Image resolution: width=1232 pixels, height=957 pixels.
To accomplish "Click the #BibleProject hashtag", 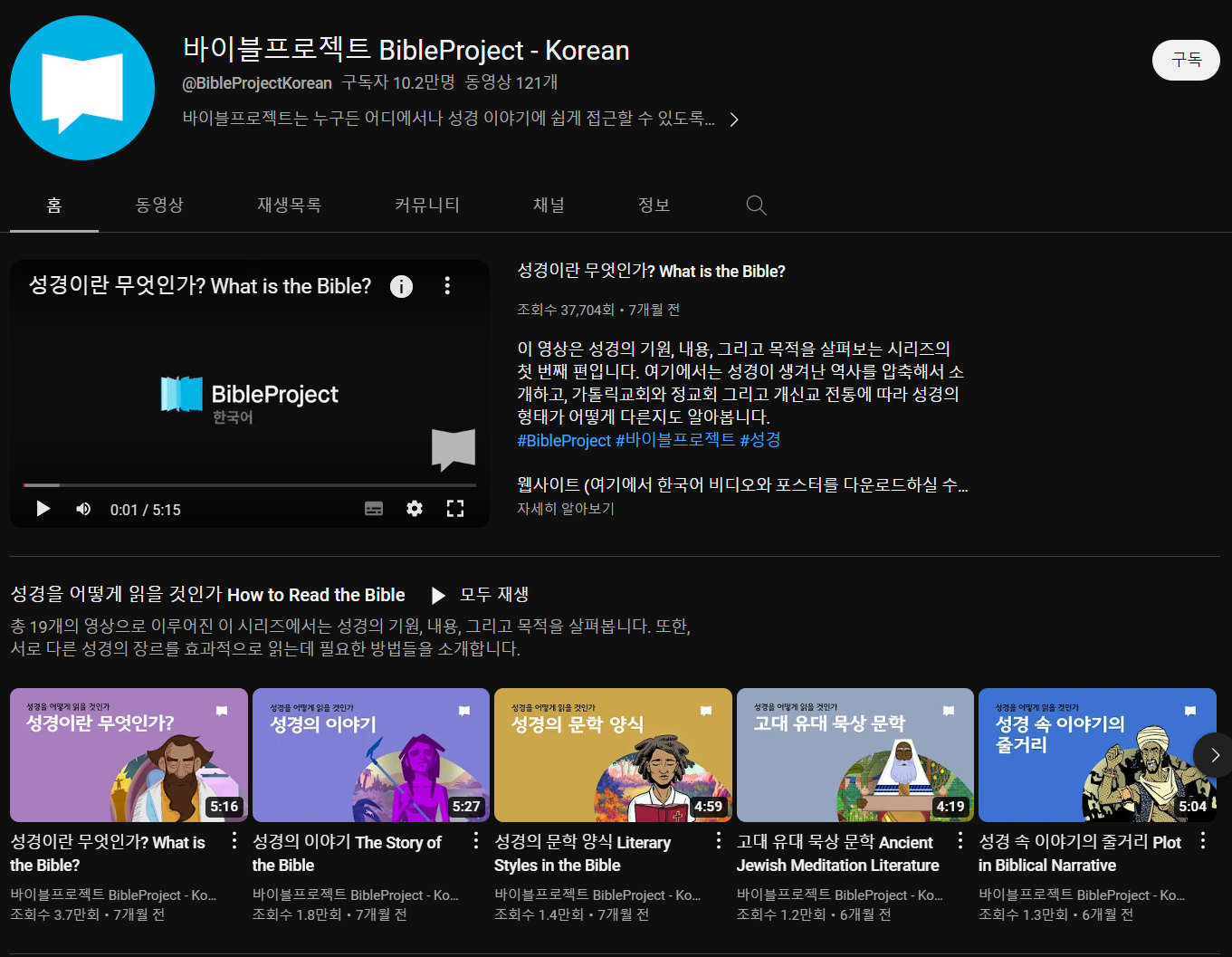I will pyautogui.click(x=564, y=440).
